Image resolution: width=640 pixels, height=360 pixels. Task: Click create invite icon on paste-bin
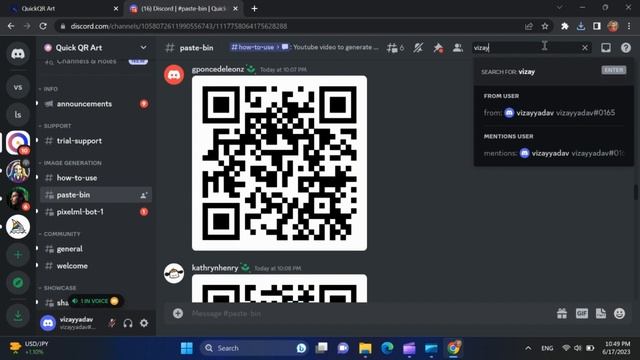(x=144, y=195)
